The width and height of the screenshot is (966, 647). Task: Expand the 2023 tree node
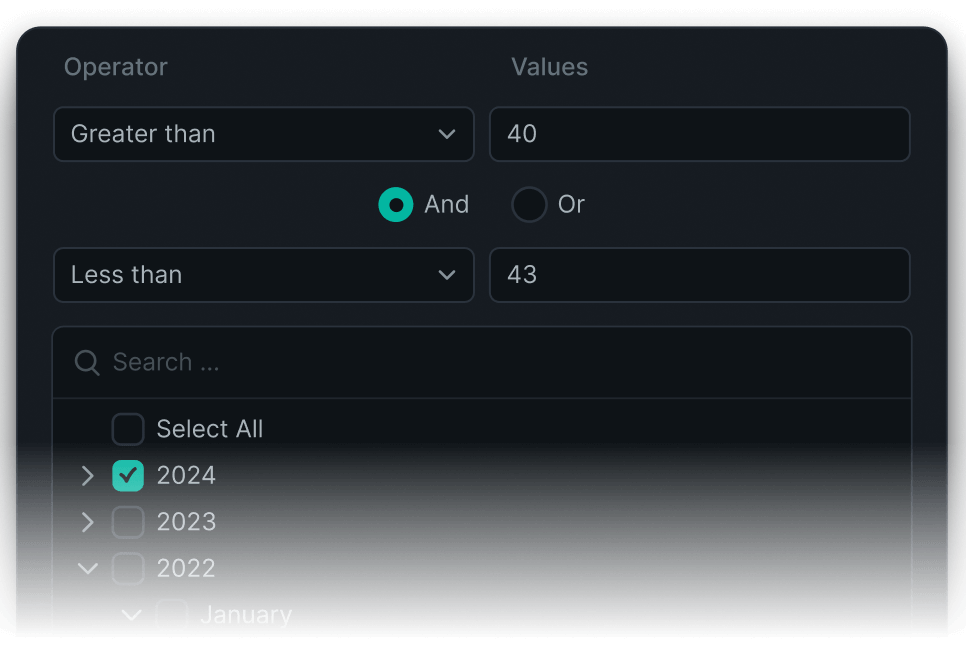click(88, 522)
